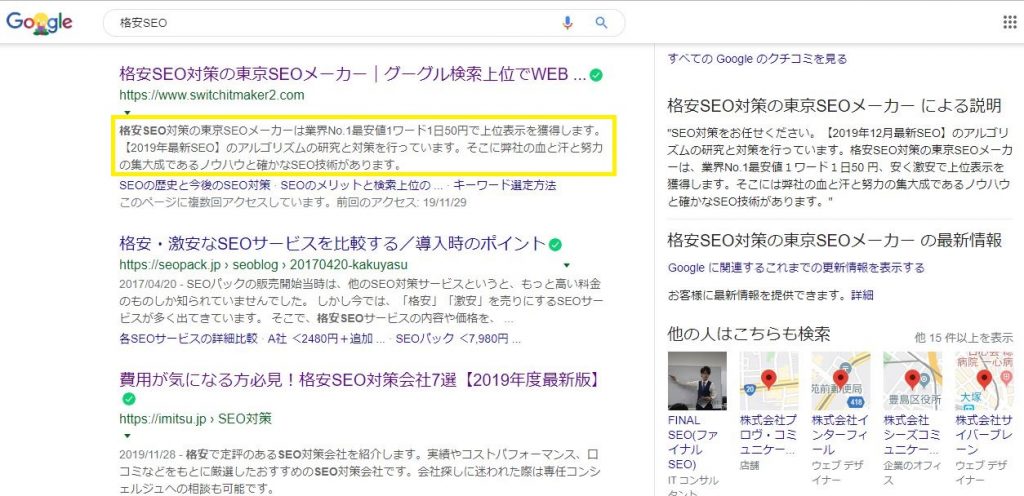Image resolution: width=1024 pixels, height=496 pixels.
Task: Open sitelink SEOのメリットと検索上位の
Action: click(362, 185)
